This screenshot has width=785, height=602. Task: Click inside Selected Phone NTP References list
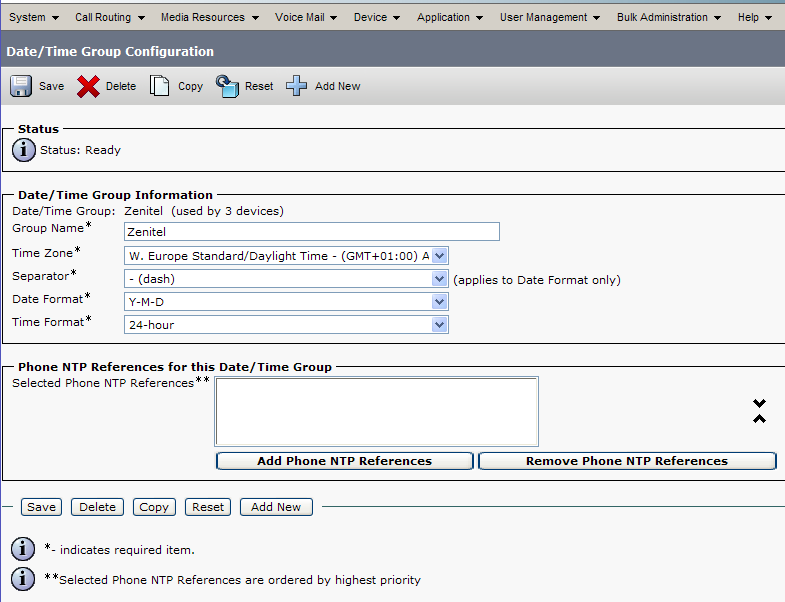[x=376, y=411]
